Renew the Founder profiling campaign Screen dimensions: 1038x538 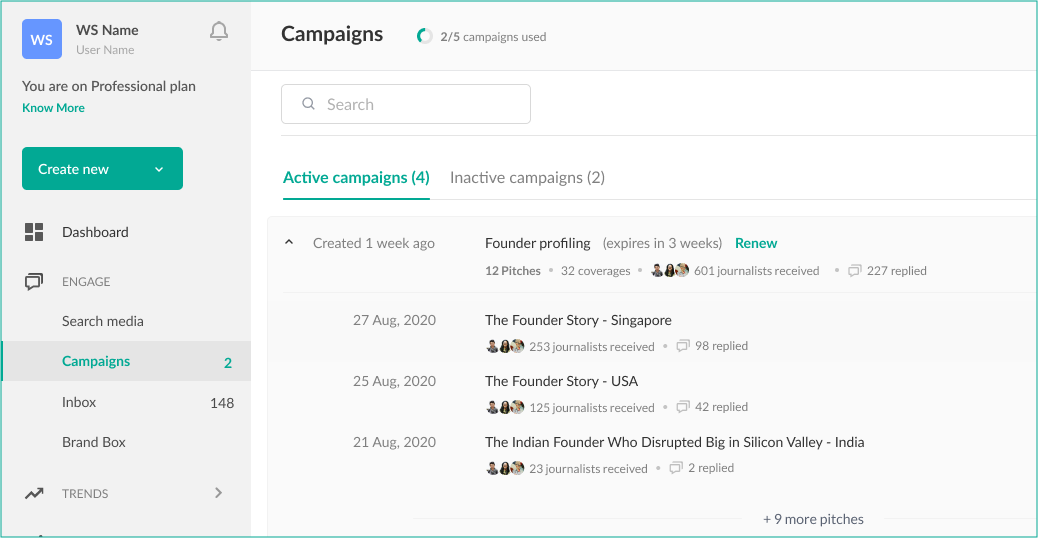coord(756,243)
